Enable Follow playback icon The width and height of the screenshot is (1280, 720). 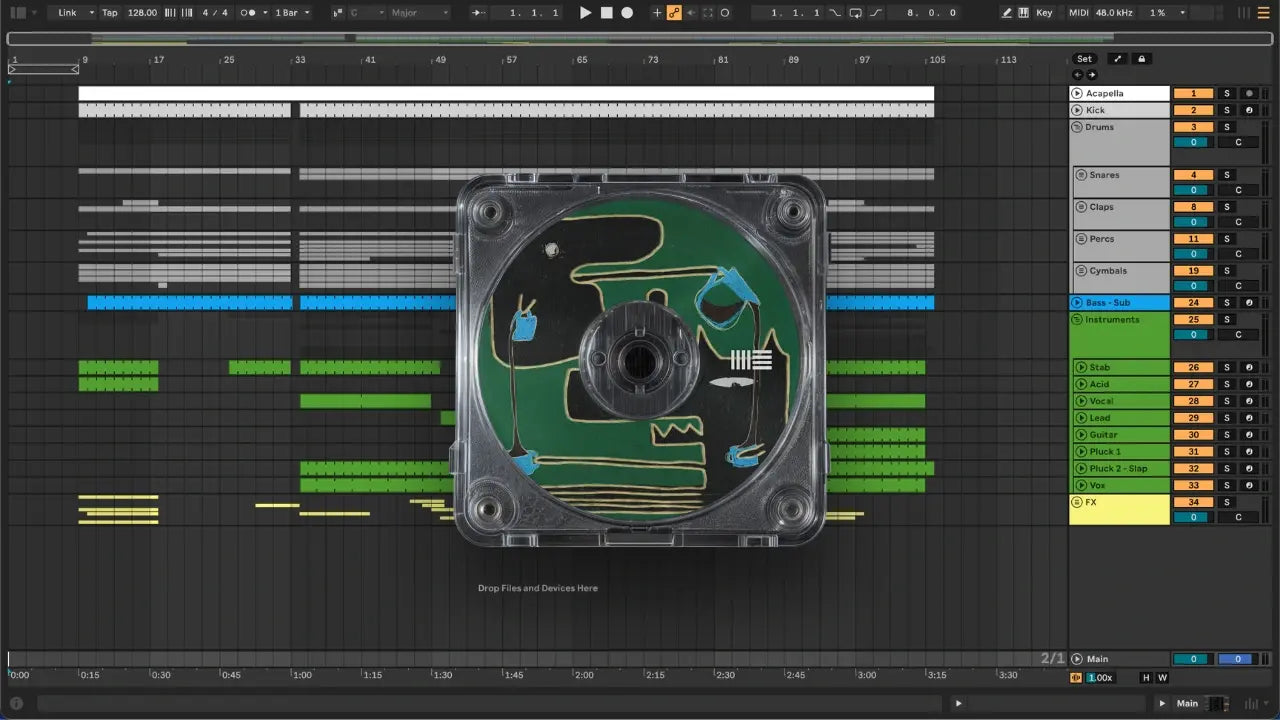pos(481,13)
